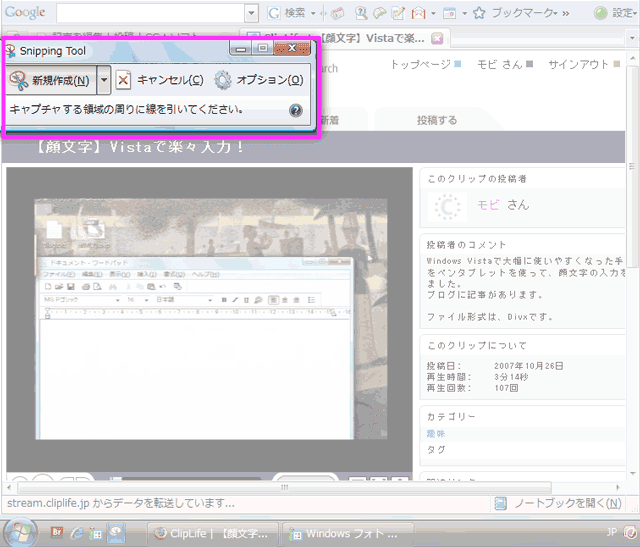Click the calendar window toolbar icon
Screen dimensions: 640x547
pos(449,13)
